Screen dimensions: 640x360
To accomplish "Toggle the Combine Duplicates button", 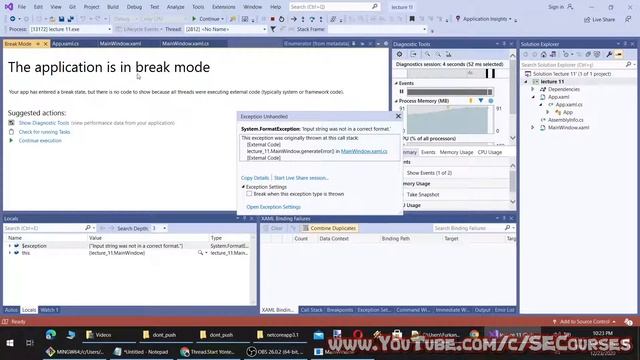I will [329, 228].
